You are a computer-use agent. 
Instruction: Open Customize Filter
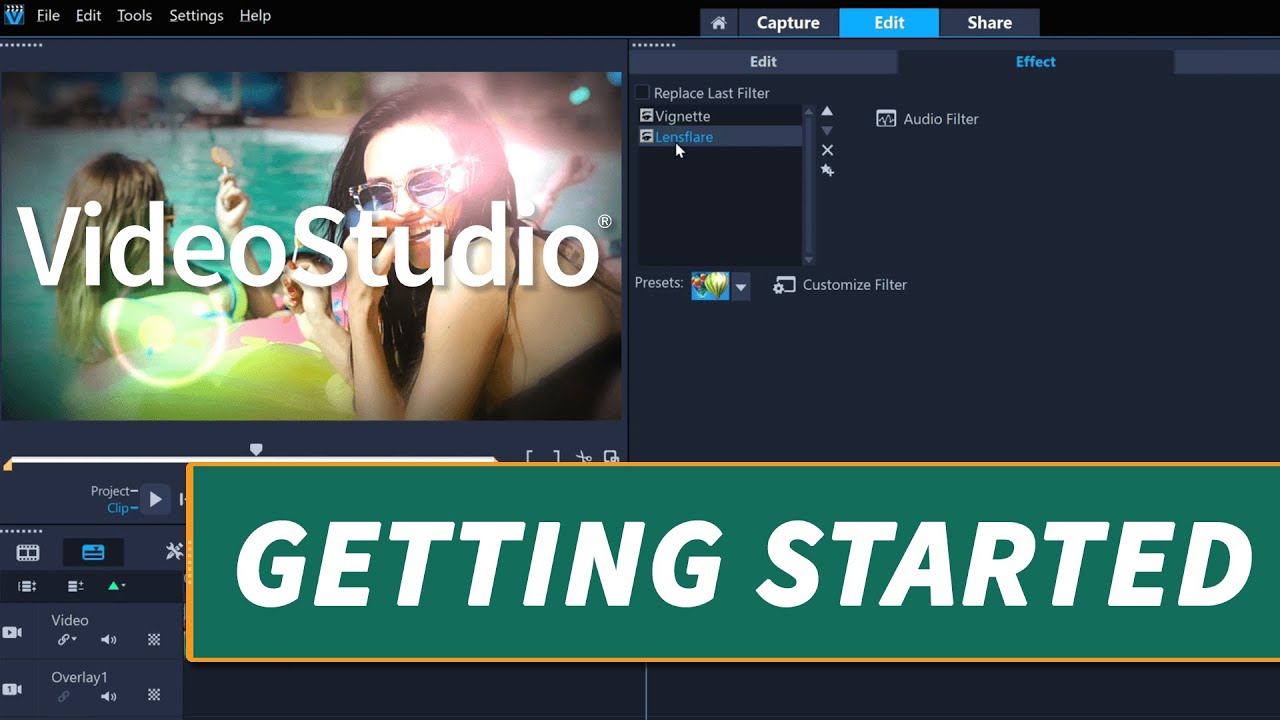point(840,285)
